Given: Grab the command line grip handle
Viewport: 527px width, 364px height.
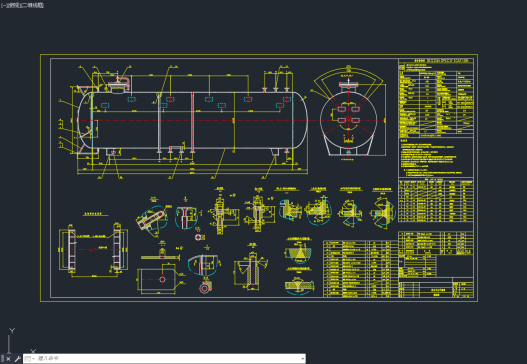Looking at the screenshot, I should [x=2, y=359].
